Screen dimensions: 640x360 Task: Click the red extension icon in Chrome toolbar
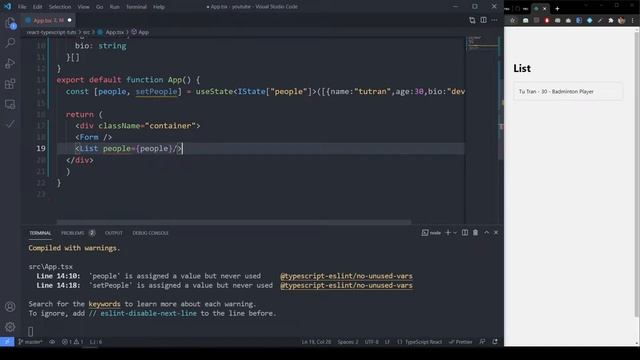coord(547,20)
